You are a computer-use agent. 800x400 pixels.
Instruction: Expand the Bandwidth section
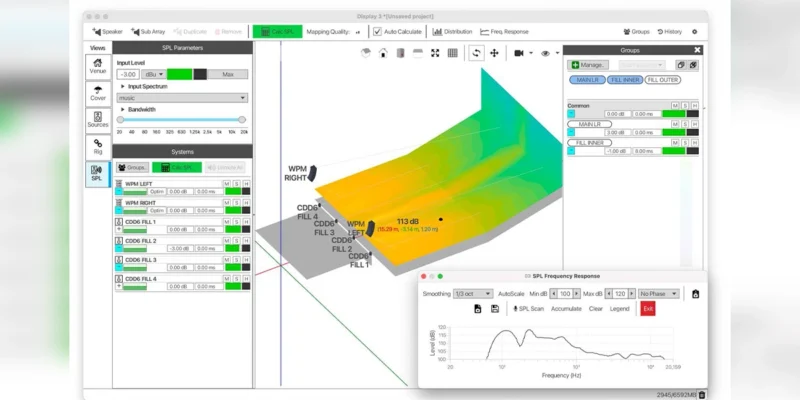coord(122,110)
